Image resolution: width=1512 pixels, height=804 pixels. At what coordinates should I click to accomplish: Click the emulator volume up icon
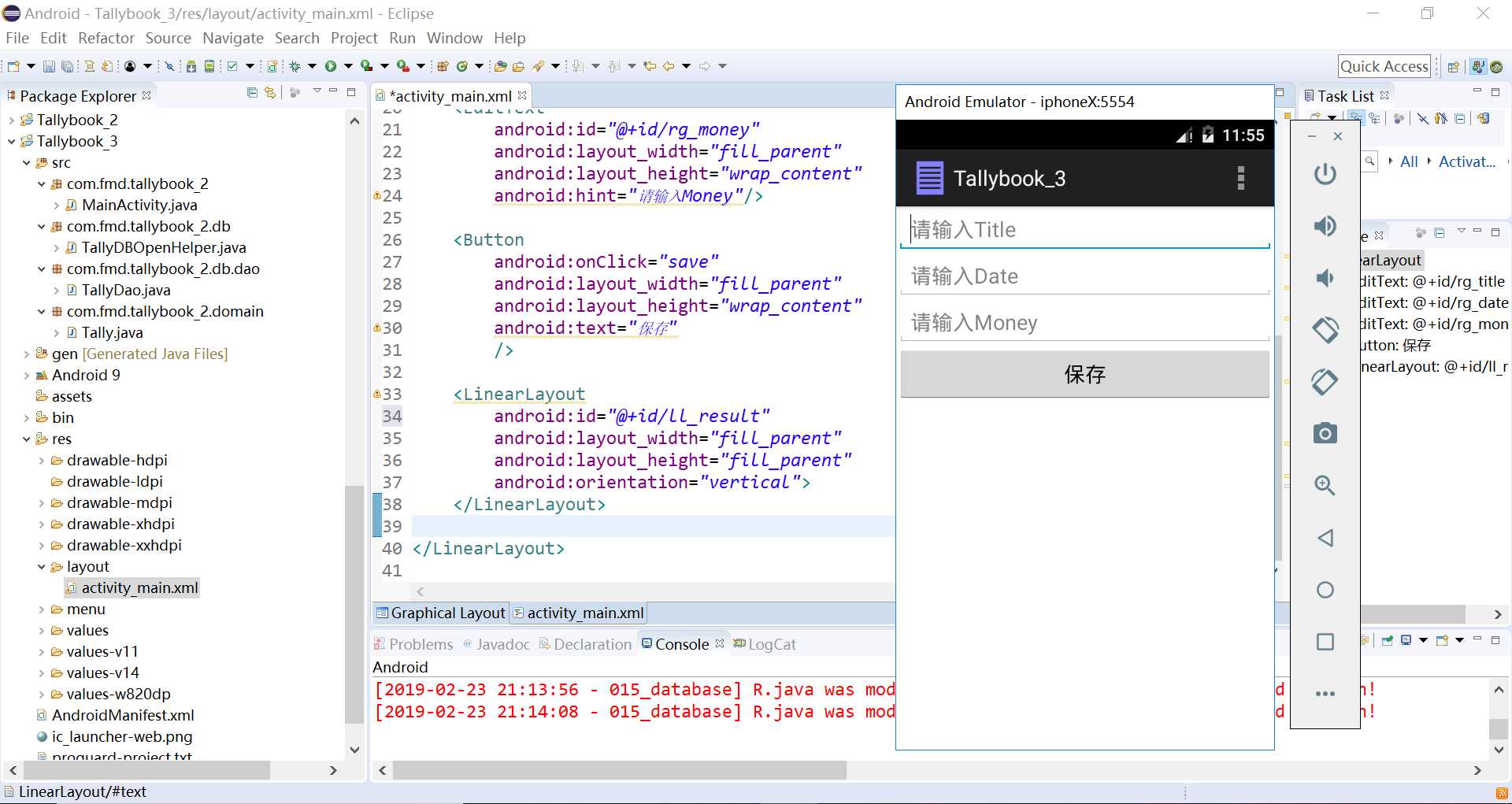click(x=1325, y=226)
